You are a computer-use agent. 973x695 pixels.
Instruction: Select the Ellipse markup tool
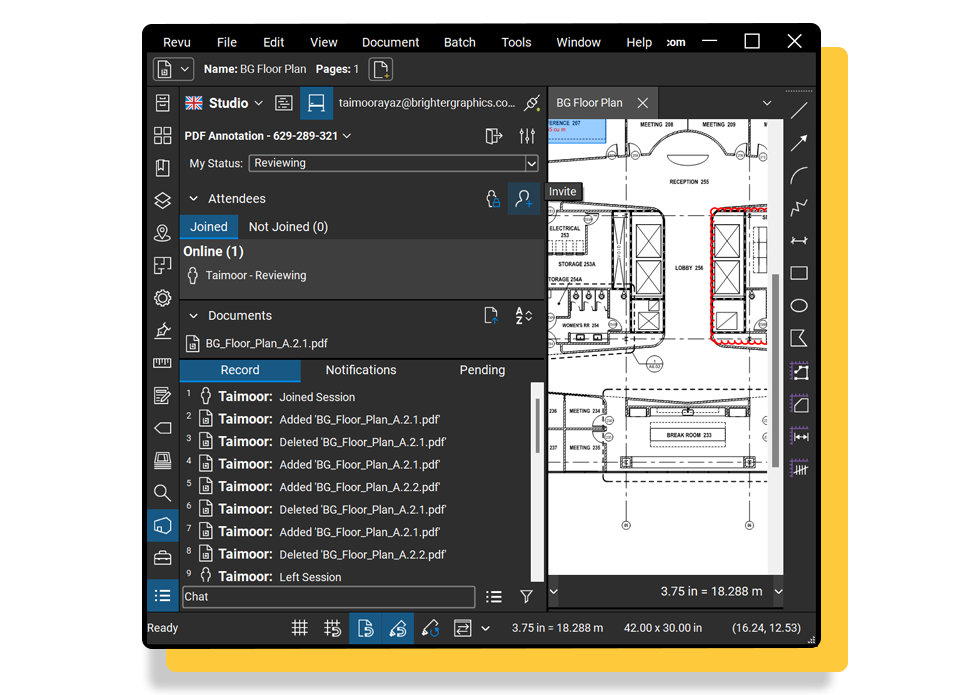pyautogui.click(x=799, y=305)
